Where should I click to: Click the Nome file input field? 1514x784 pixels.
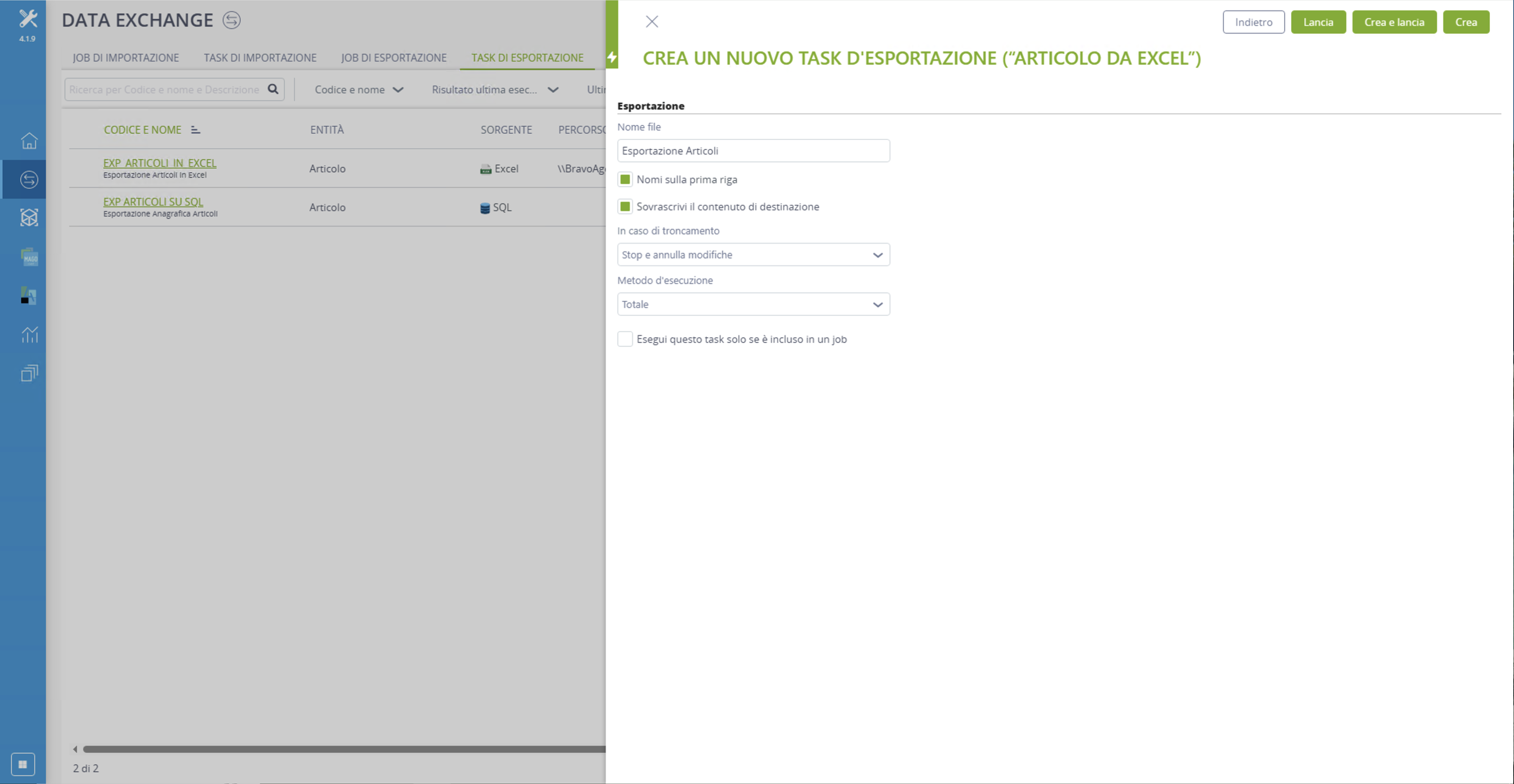(x=754, y=151)
